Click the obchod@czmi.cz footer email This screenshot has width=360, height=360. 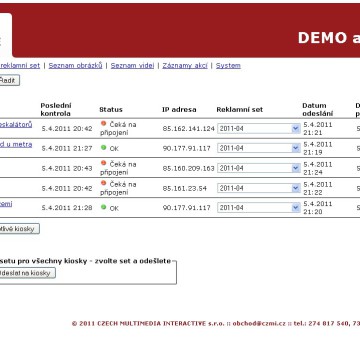coord(259,323)
